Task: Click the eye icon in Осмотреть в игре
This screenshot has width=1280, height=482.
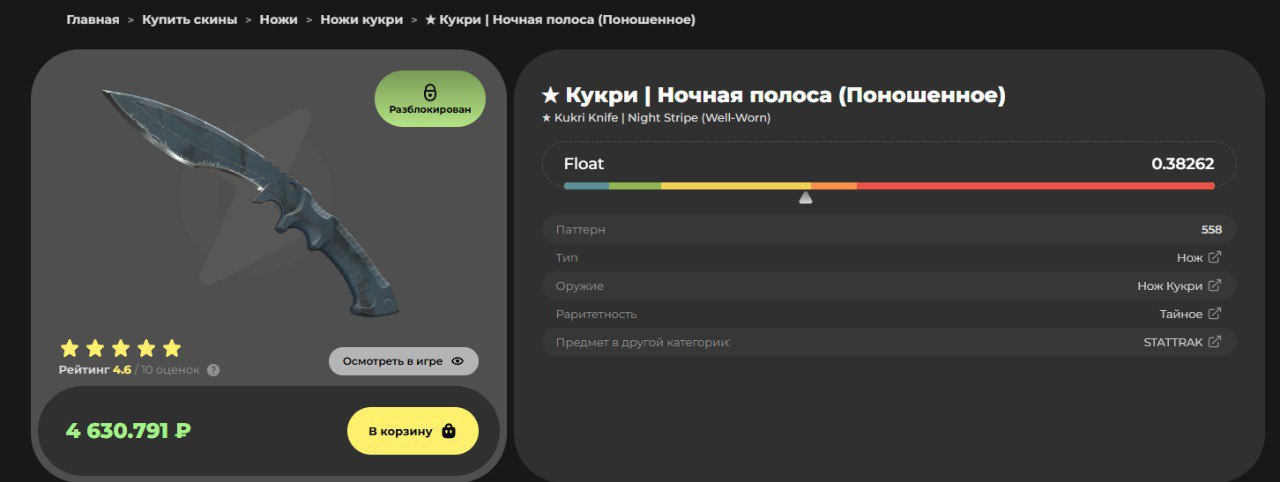Action: coord(458,361)
